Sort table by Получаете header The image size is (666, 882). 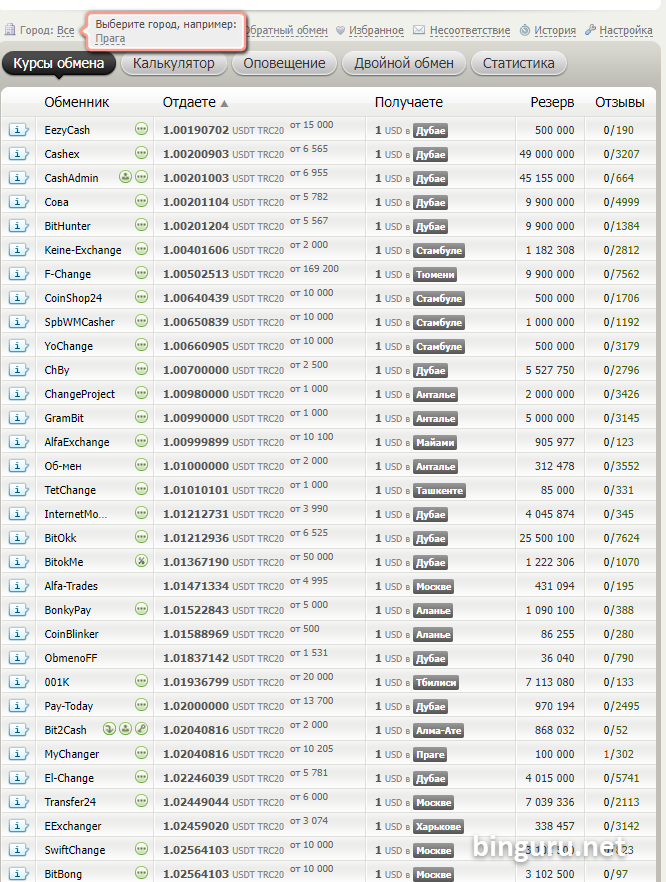coord(409,102)
